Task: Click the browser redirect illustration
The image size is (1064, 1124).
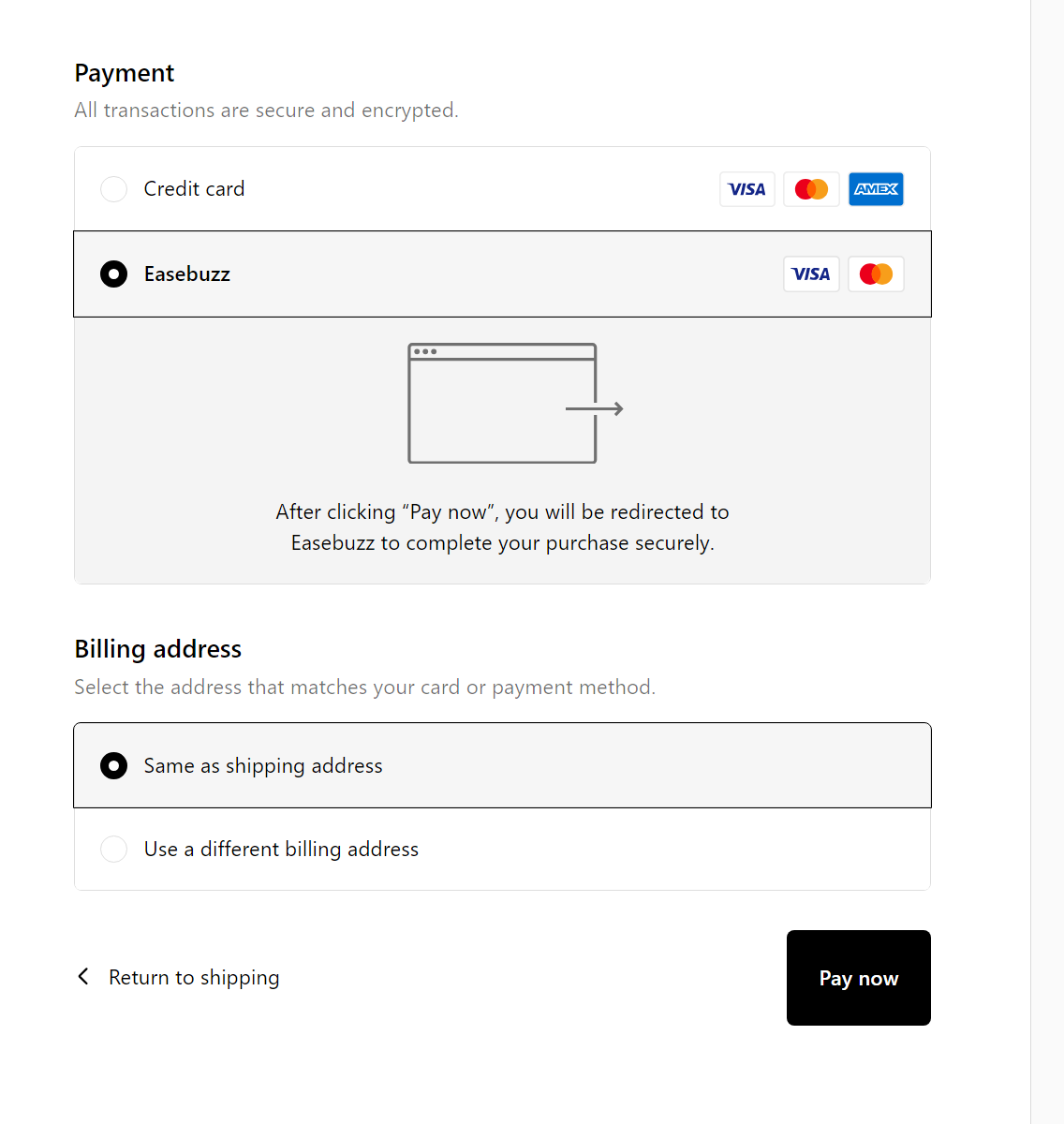Action: point(515,404)
